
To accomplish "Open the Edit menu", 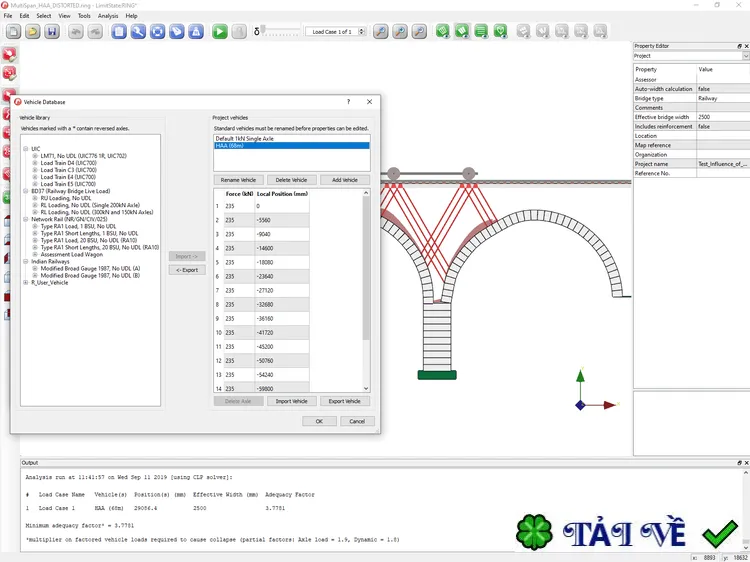I will point(24,16).
